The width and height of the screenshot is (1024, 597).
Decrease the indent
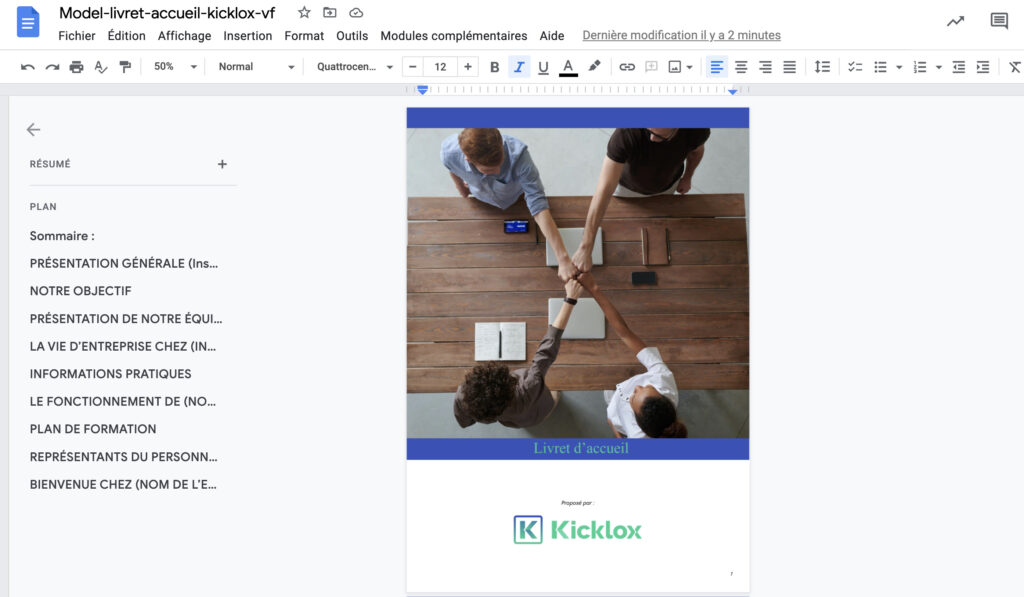pyautogui.click(x=959, y=67)
